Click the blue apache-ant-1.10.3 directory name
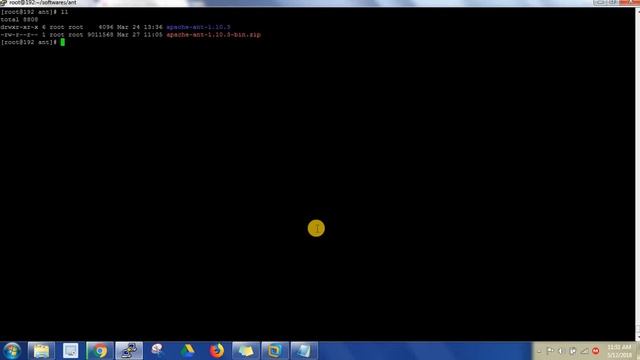 pyautogui.click(x=198, y=27)
